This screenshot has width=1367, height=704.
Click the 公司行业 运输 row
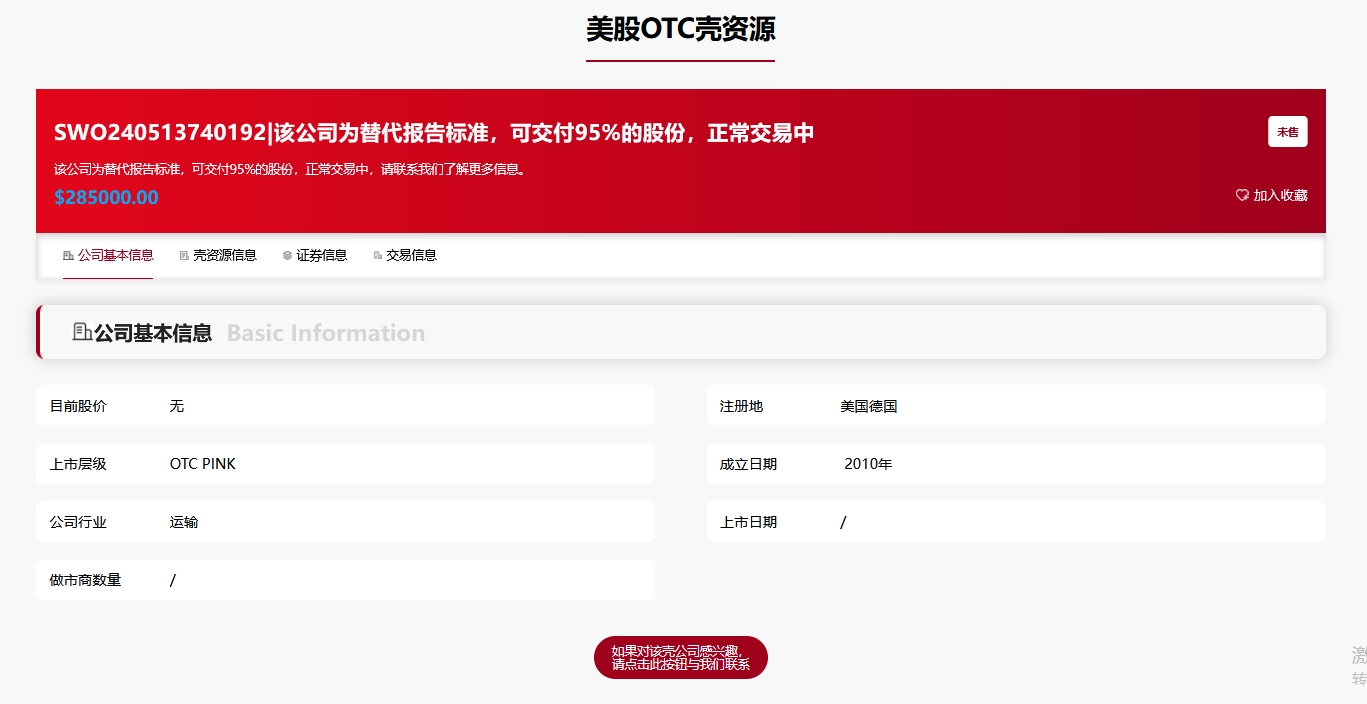[345, 522]
